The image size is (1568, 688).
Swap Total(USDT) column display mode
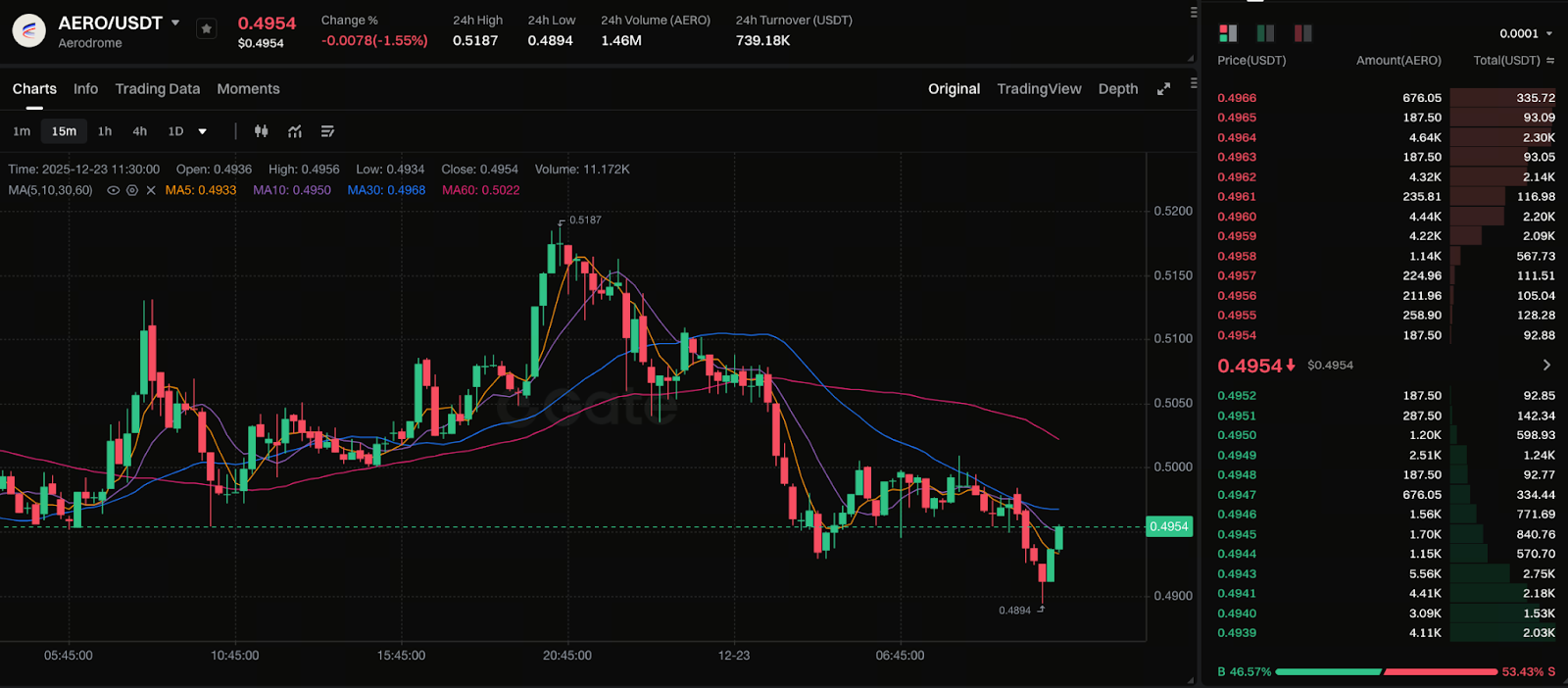[1550, 61]
